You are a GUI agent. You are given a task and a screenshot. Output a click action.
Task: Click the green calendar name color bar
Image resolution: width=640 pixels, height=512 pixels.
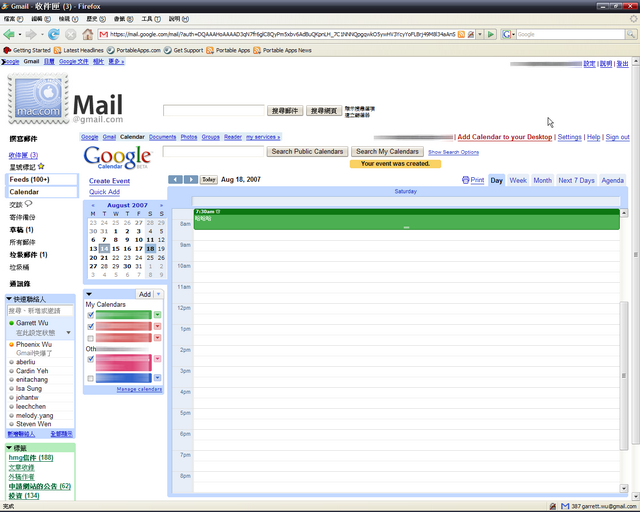tap(123, 315)
